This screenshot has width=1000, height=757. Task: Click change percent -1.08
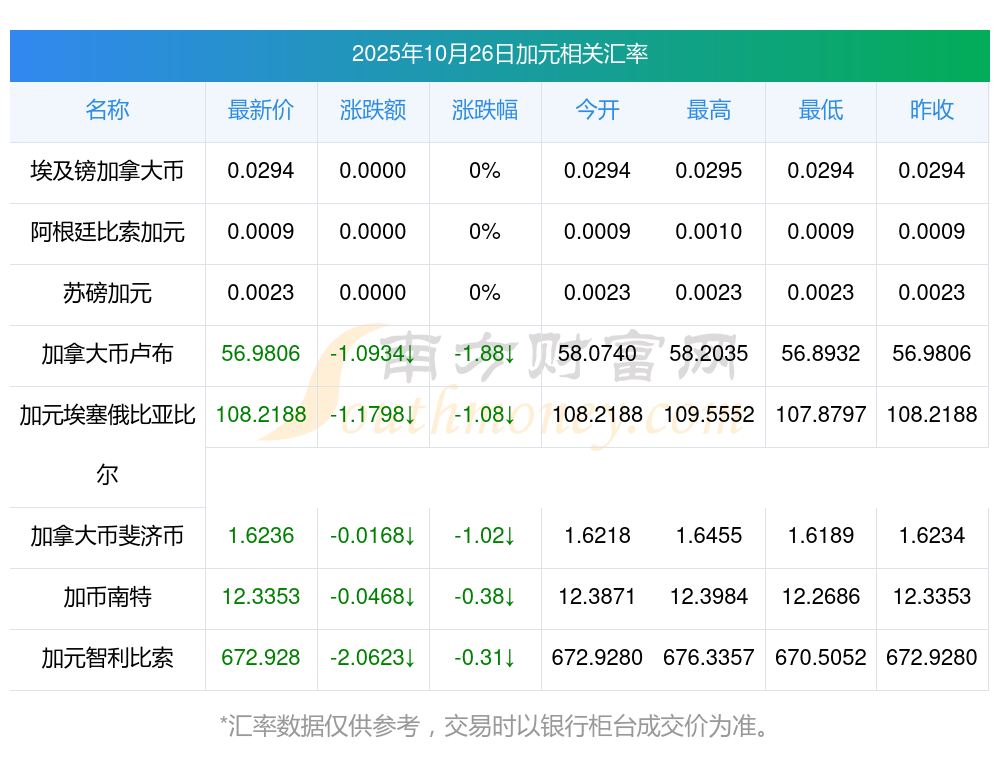click(485, 415)
